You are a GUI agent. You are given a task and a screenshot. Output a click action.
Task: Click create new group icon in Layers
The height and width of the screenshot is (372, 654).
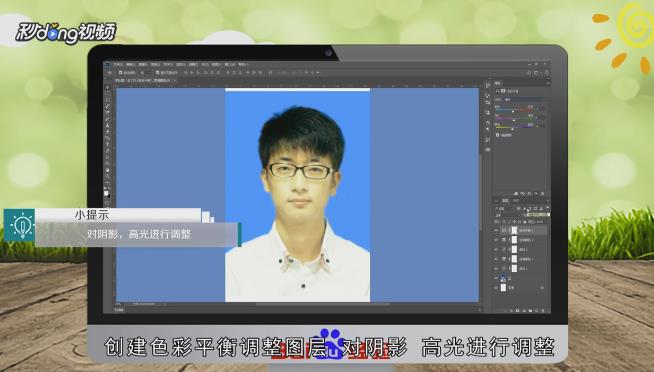click(530, 311)
